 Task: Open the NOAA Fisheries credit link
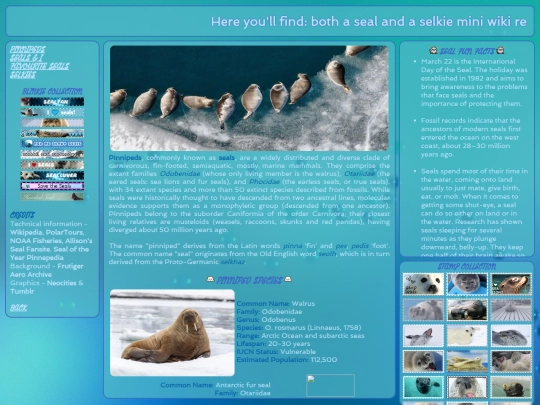[36, 240]
